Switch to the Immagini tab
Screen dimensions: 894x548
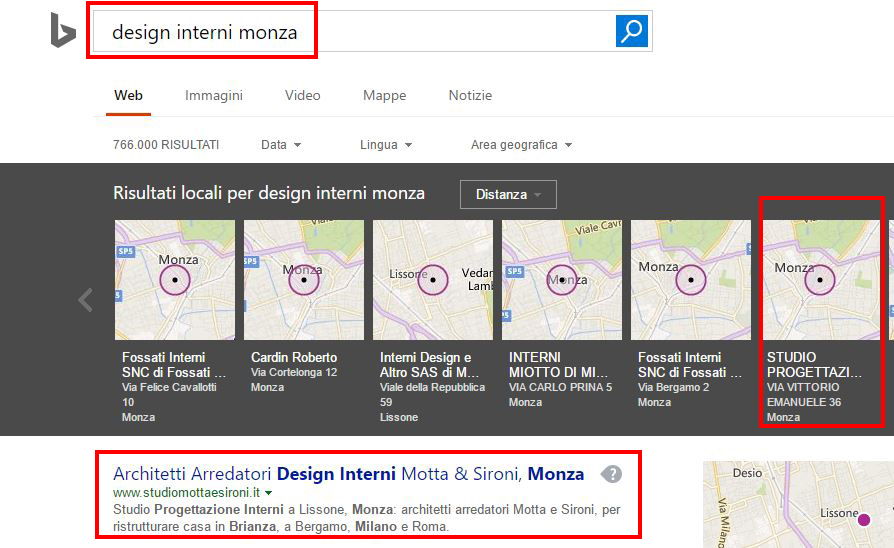coord(214,95)
